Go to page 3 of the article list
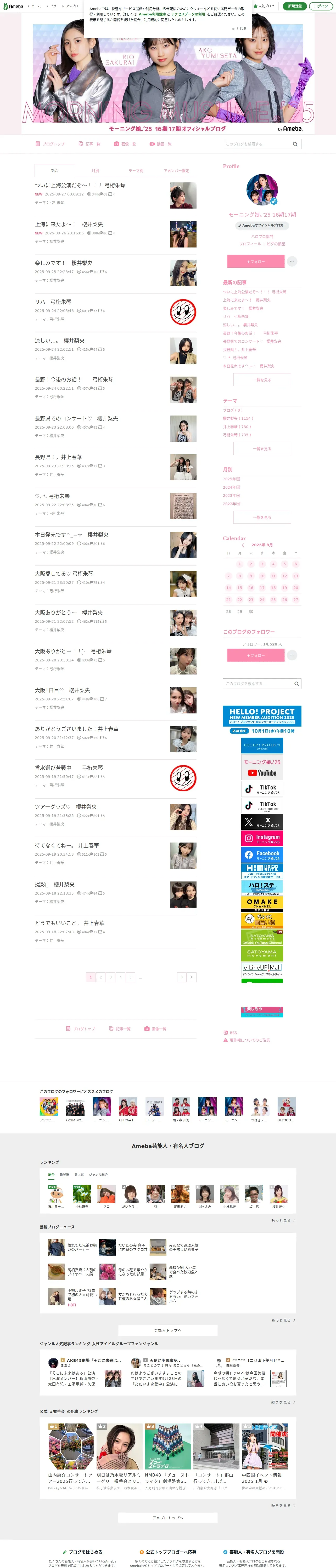Viewport: 336px width, 1568px height. [x=110, y=977]
